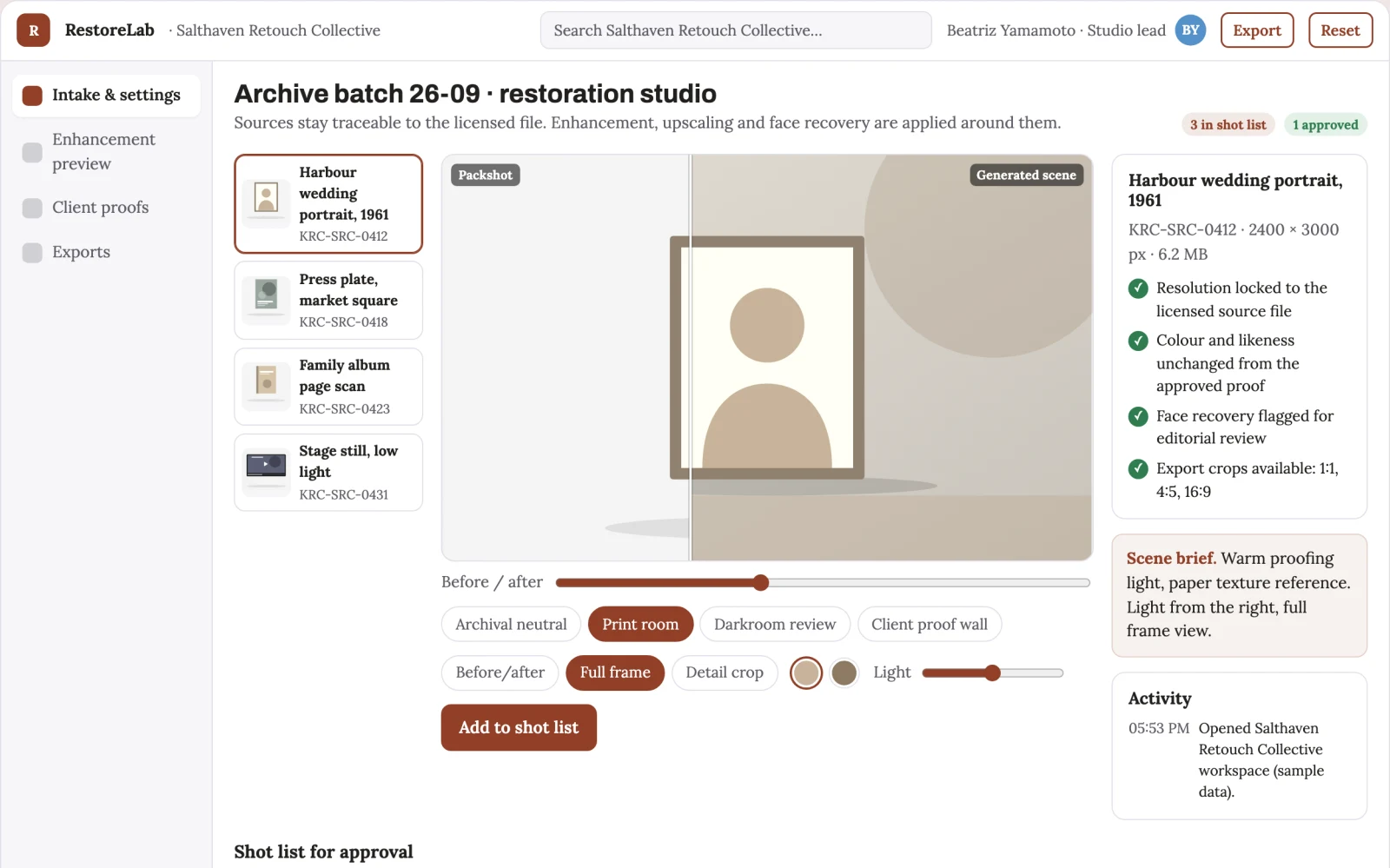Click the green check beside Face recovery flagged

coord(1138,416)
